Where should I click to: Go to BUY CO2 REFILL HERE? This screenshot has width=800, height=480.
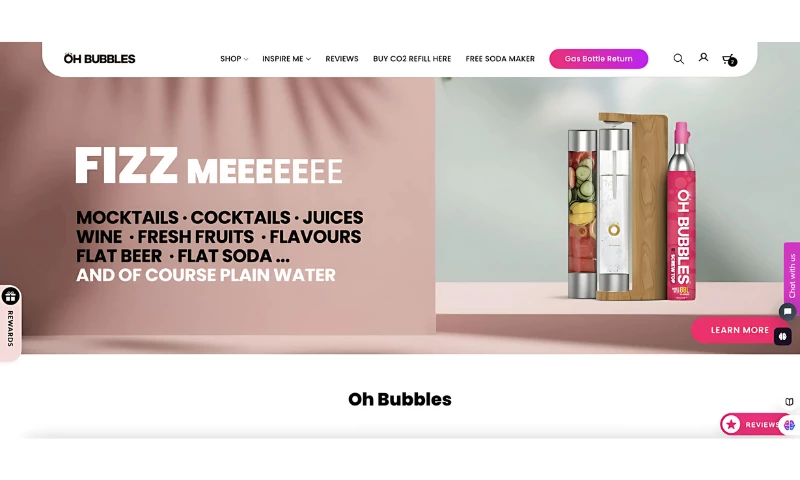click(x=412, y=59)
